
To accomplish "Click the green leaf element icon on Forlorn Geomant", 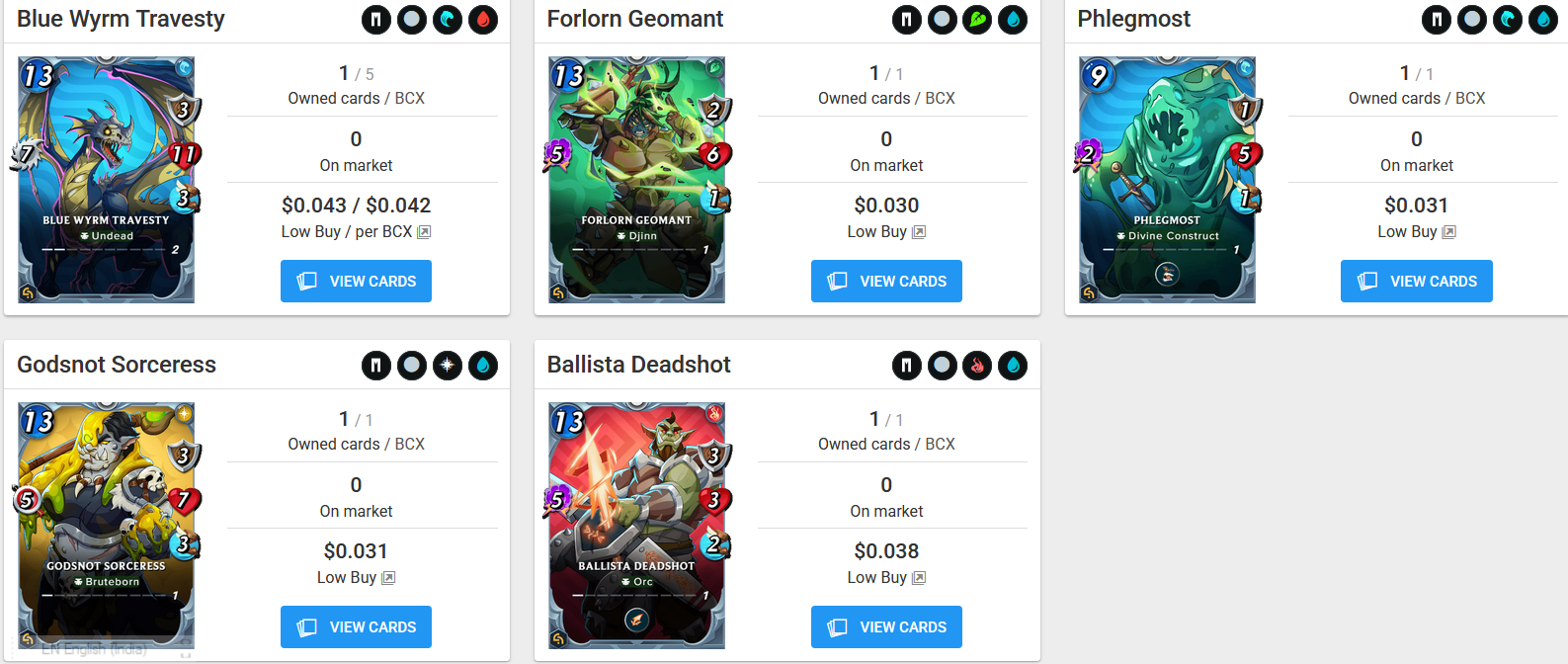I will click(x=977, y=20).
